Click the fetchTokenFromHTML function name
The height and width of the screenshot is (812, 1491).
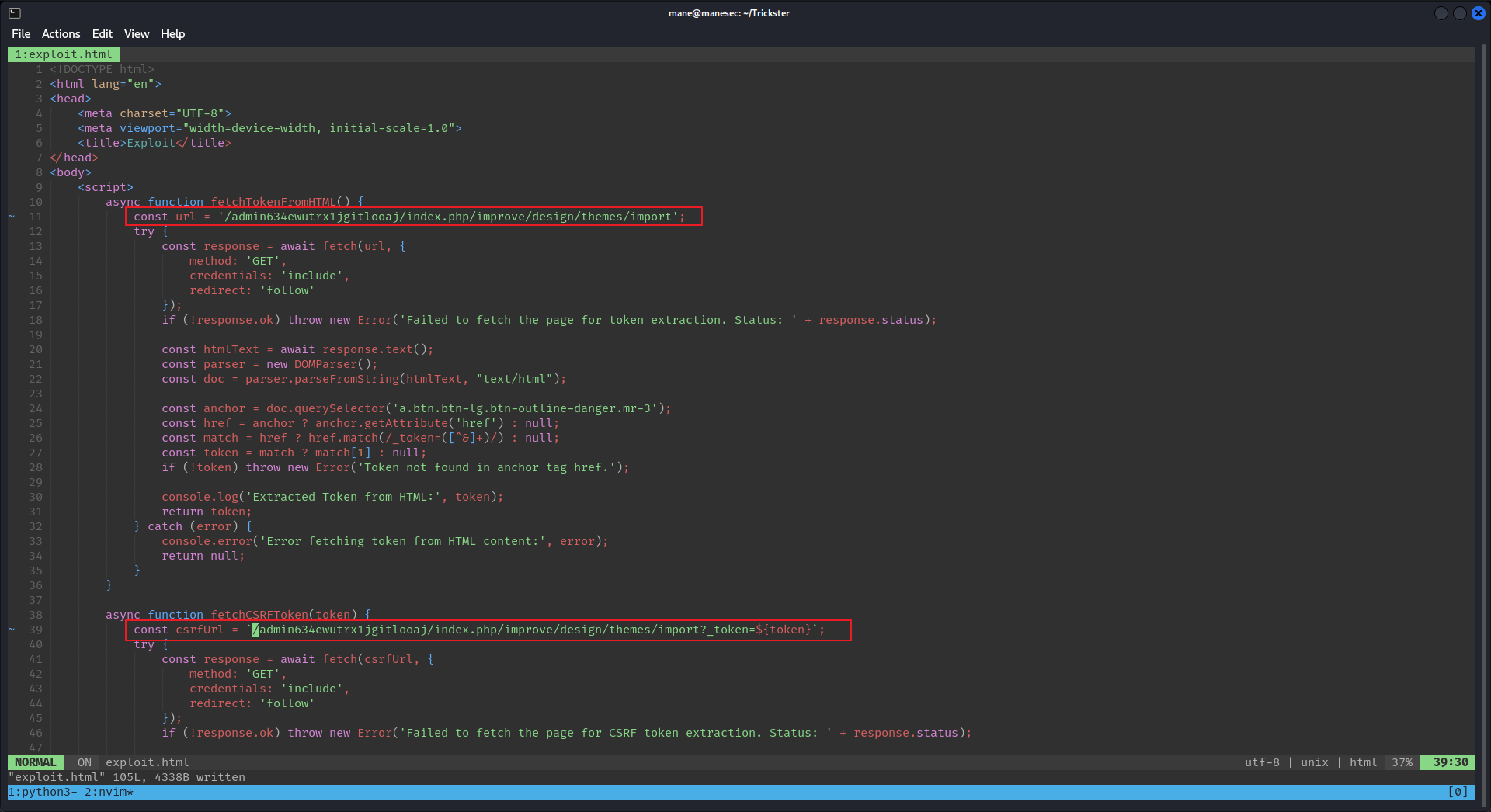click(273, 202)
